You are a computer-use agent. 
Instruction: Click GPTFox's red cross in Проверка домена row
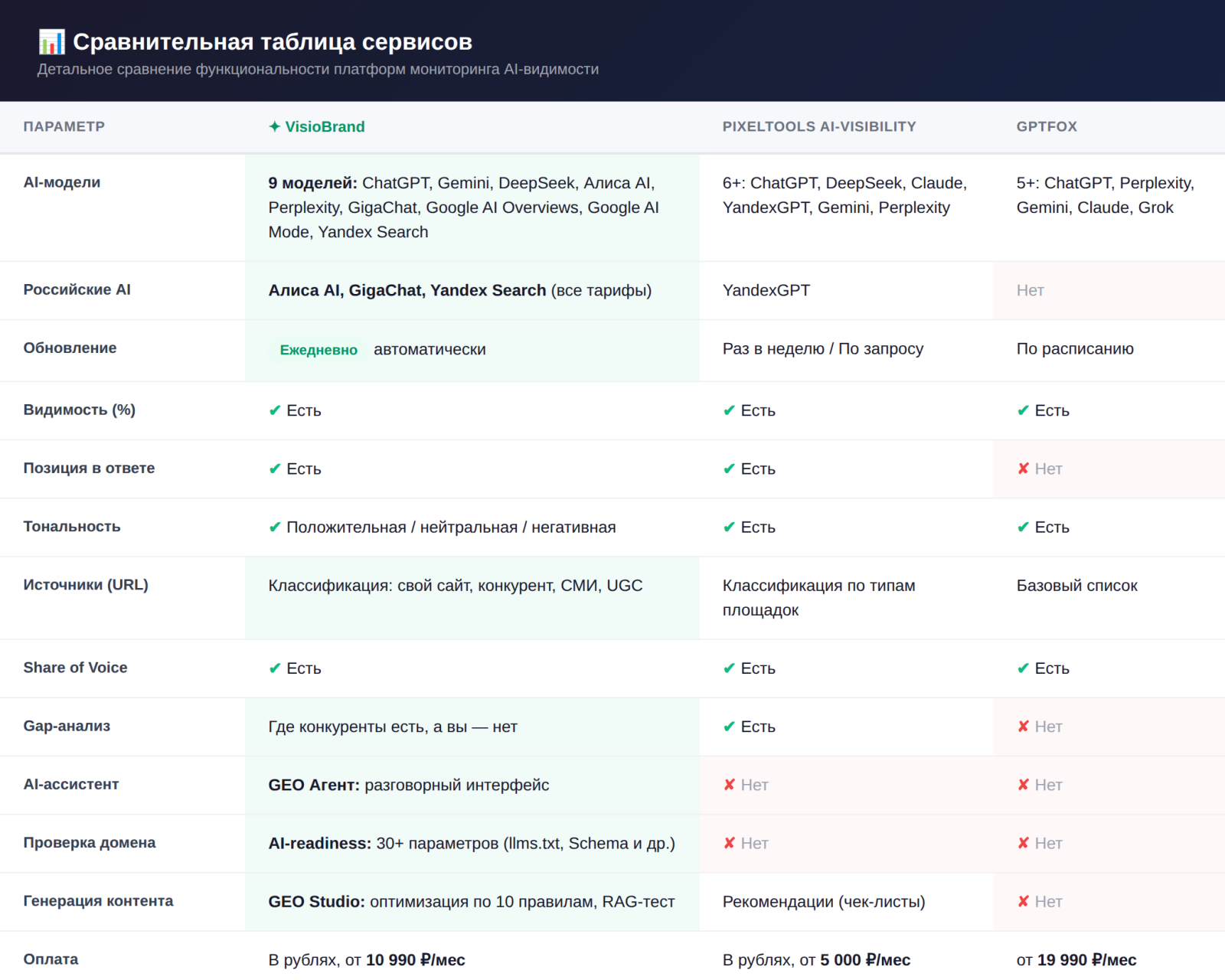point(1023,843)
